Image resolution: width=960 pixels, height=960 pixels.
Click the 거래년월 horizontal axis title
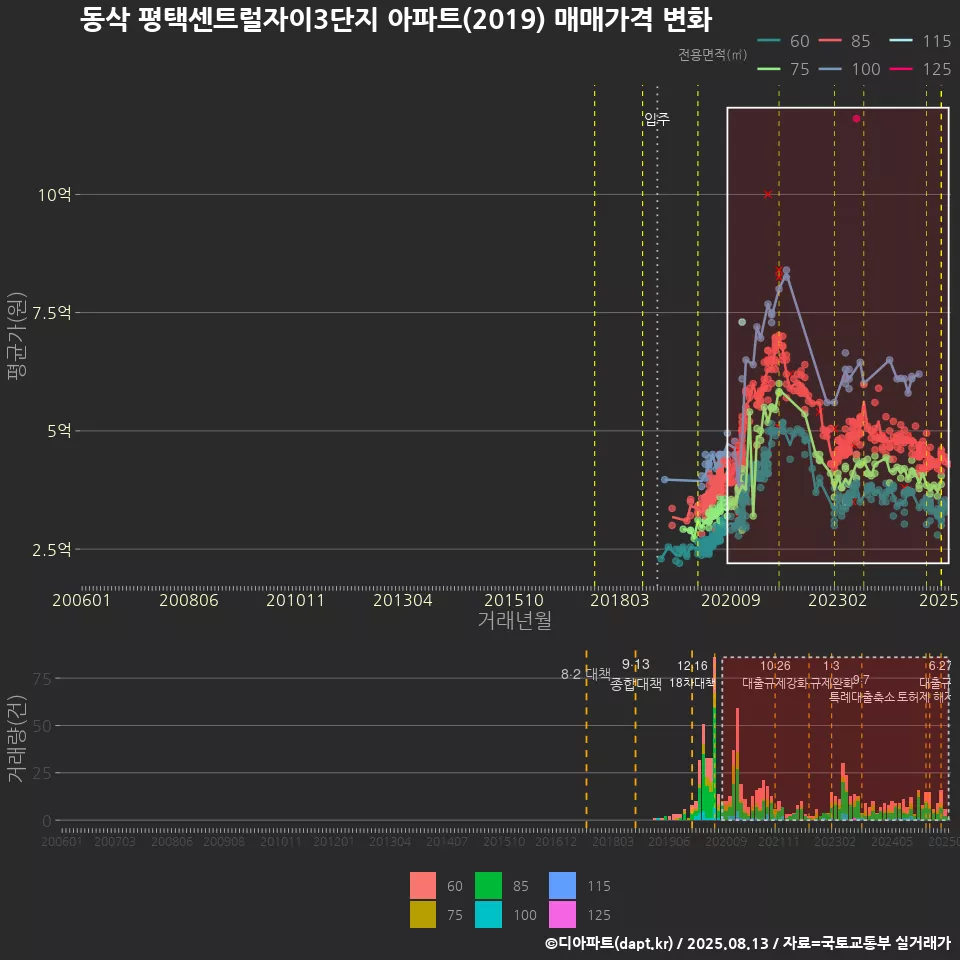(514, 620)
